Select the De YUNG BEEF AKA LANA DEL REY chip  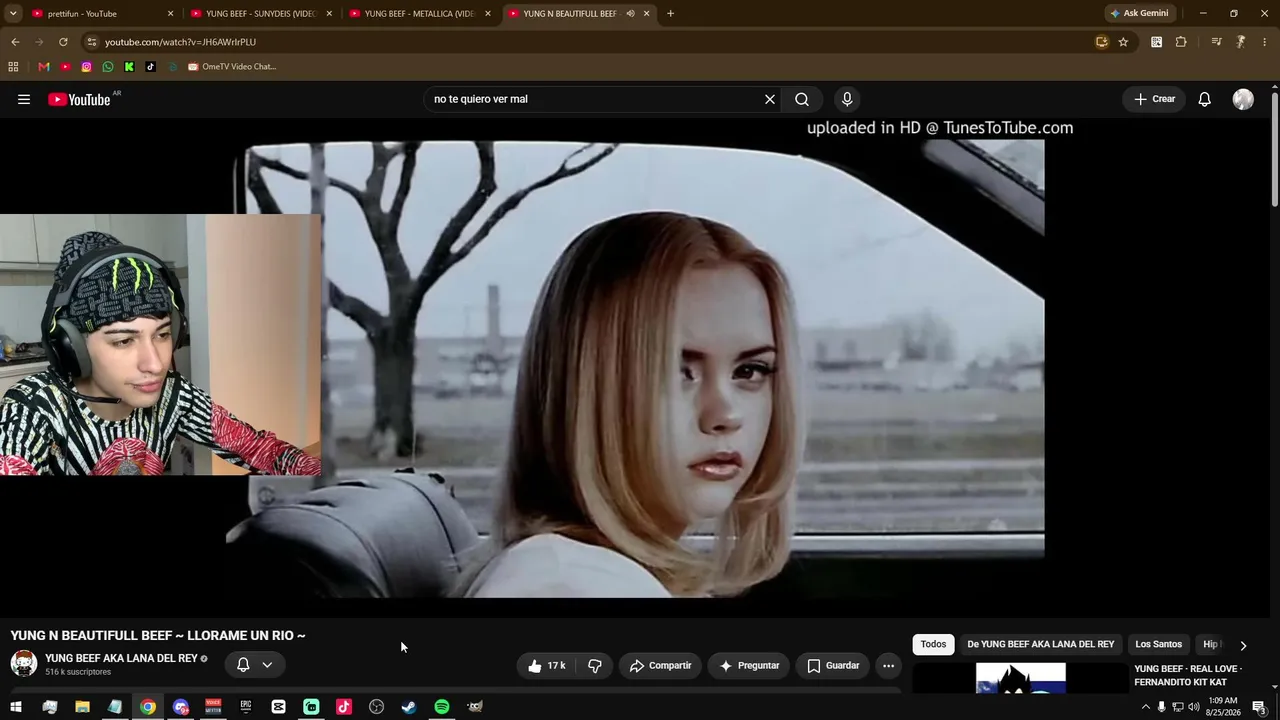[x=1040, y=645]
